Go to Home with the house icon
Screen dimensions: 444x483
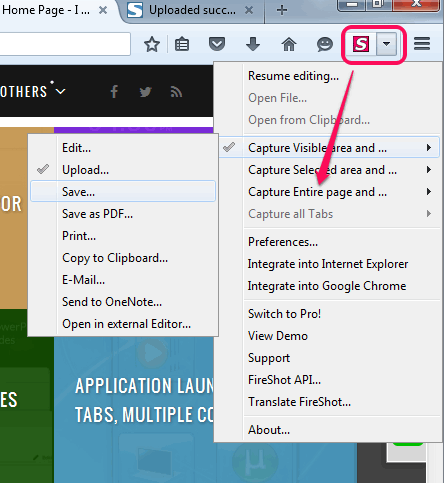point(289,44)
